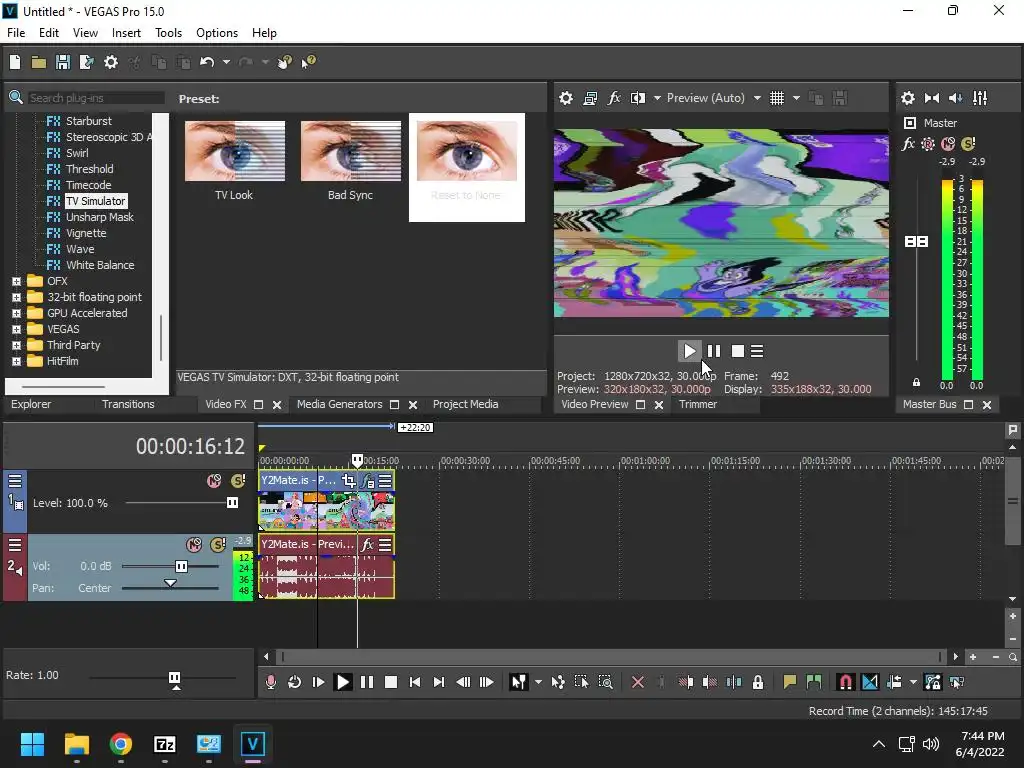This screenshot has width=1024, height=768.
Task: Switch to the Transitions tab
Action: (x=128, y=404)
